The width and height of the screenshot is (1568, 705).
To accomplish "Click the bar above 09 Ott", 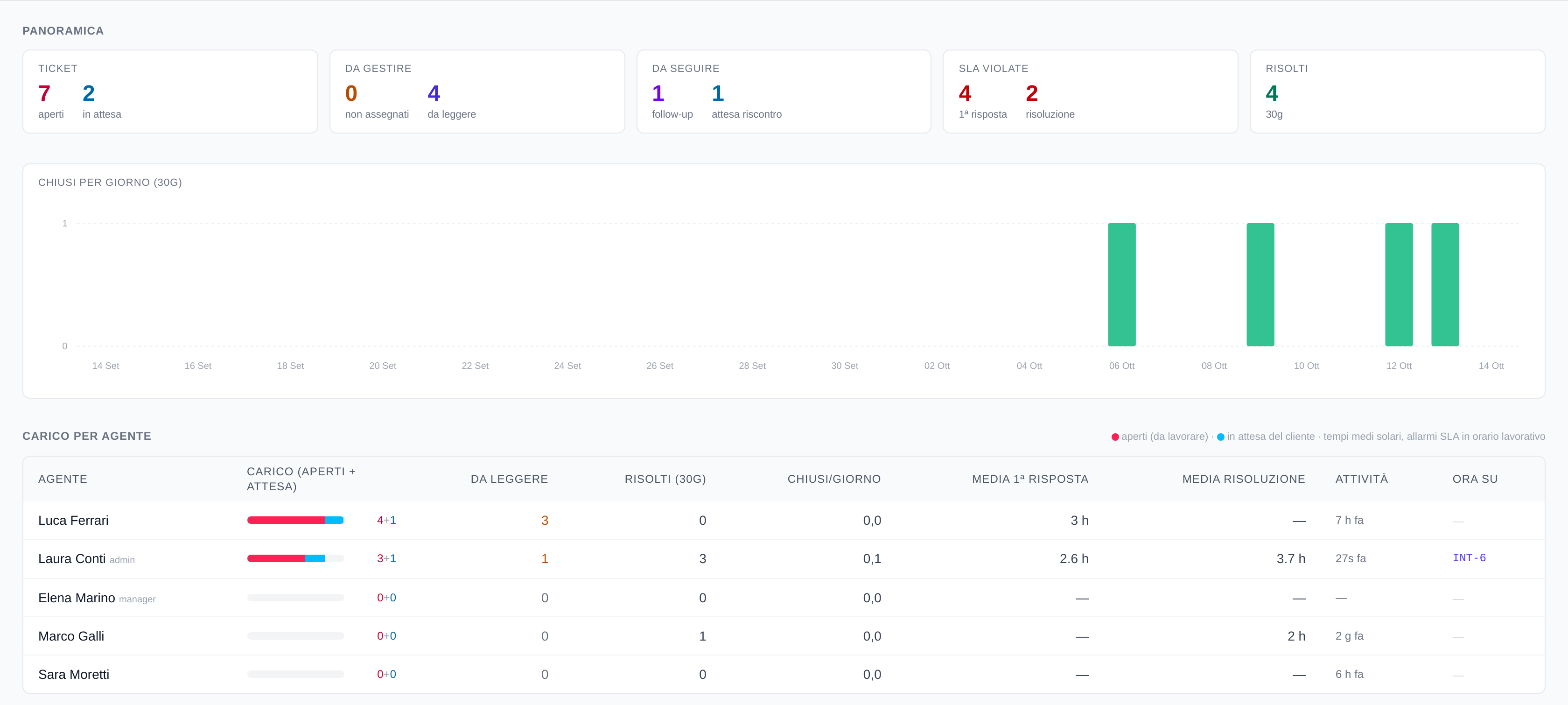I will pyautogui.click(x=1260, y=284).
